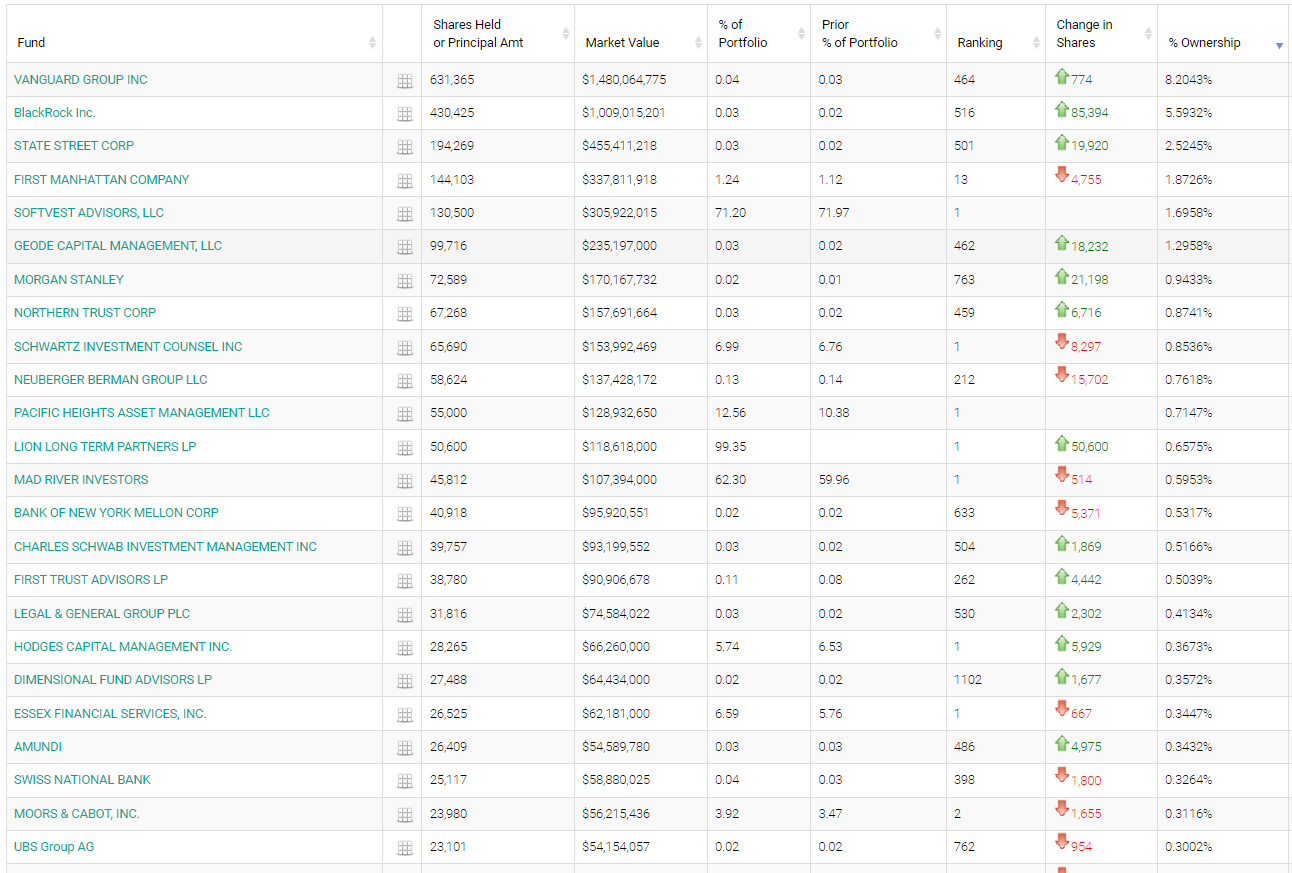This screenshot has width=1292, height=873.
Task: Open grid icon for Moors & Cabot row
Action: coord(405,815)
